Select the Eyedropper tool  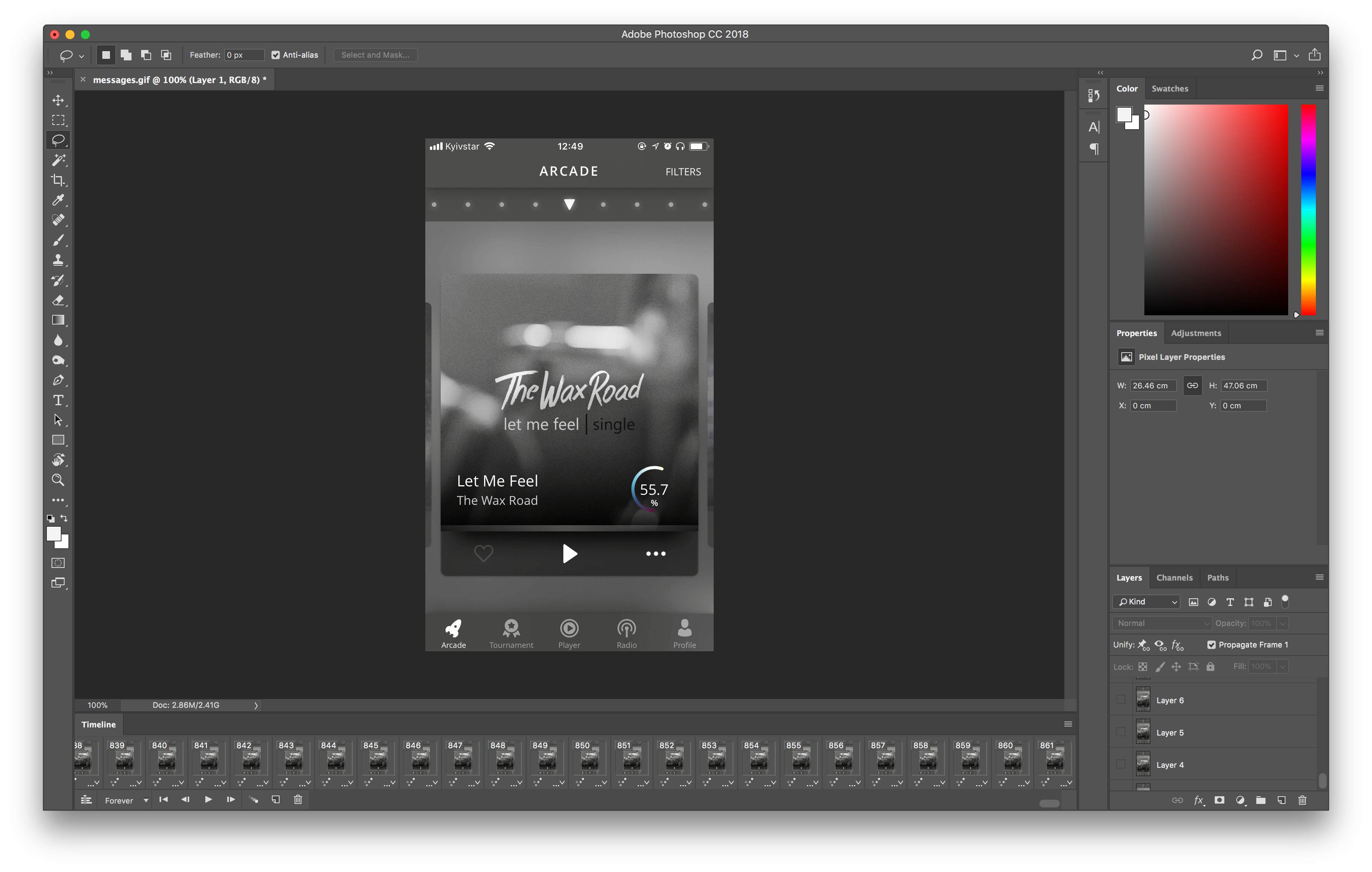[58, 200]
